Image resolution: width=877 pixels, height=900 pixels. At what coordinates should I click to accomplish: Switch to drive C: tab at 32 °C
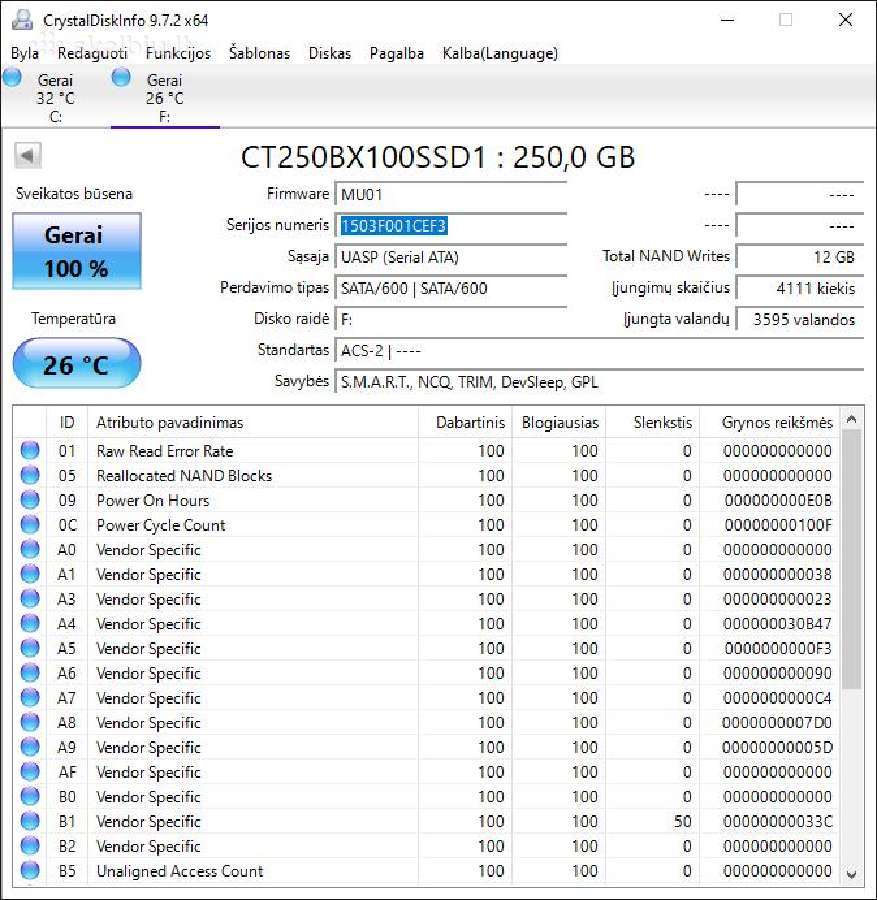point(56,97)
